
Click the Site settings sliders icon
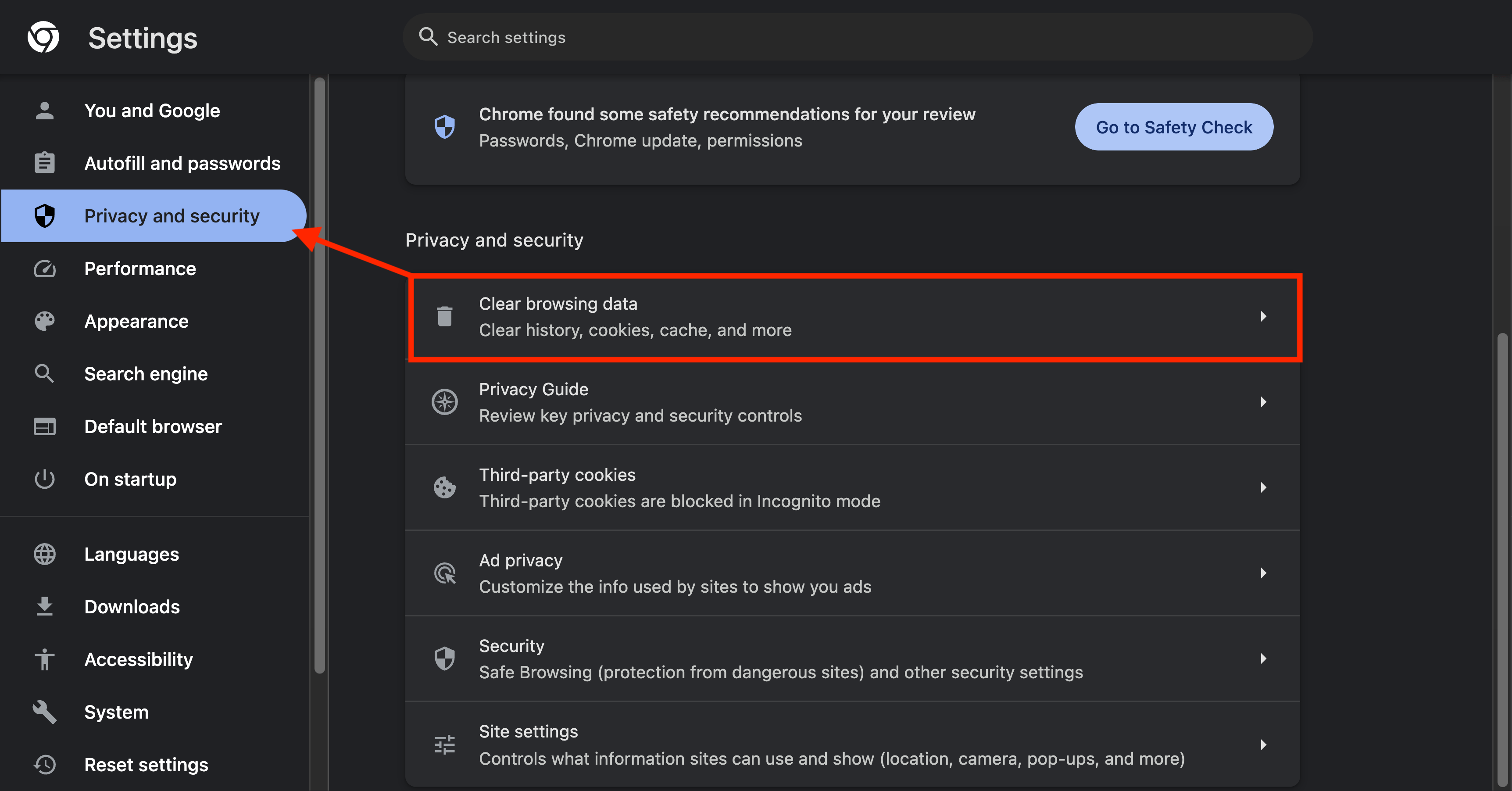444,744
